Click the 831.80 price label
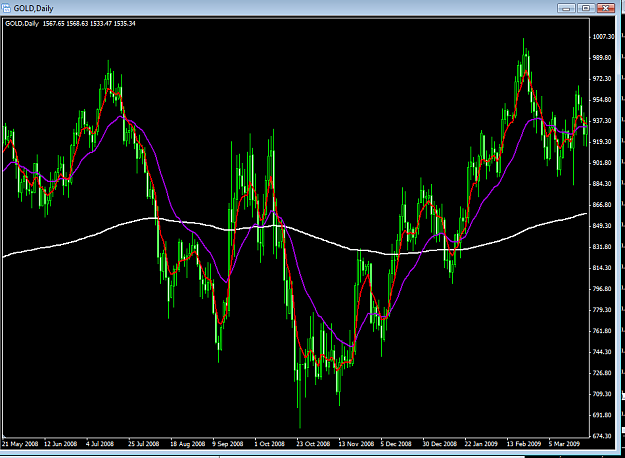Screen dimensions: 625x458 tap(602, 247)
